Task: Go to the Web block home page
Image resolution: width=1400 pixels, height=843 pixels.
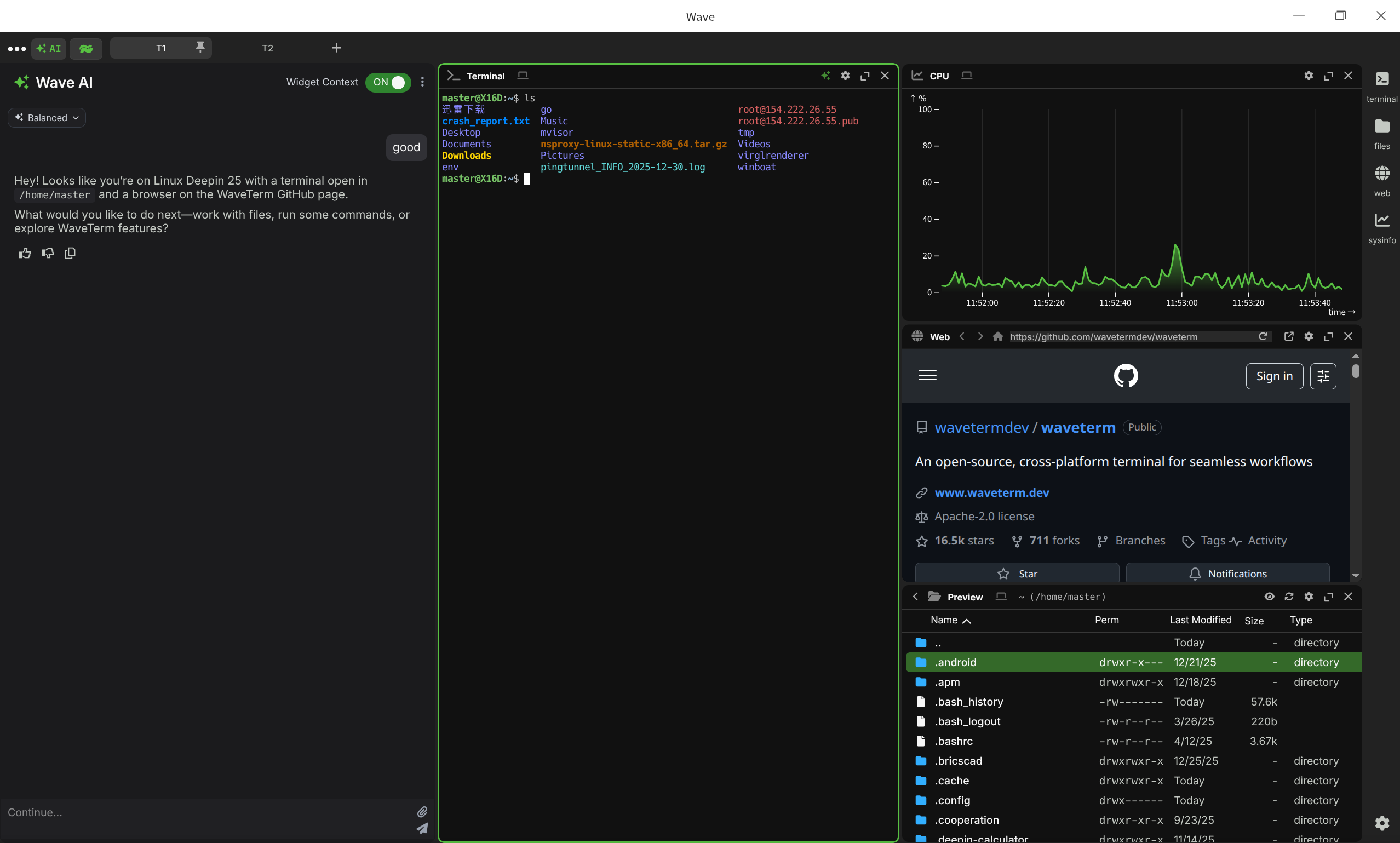Action: 998,336
